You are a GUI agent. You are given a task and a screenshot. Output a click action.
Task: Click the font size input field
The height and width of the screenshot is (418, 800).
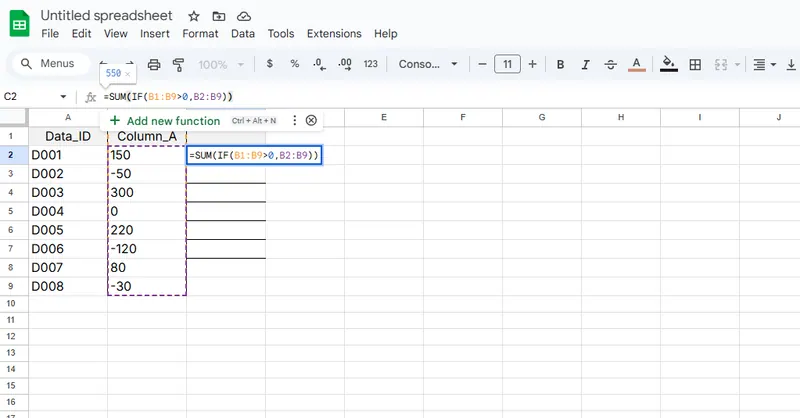point(507,64)
